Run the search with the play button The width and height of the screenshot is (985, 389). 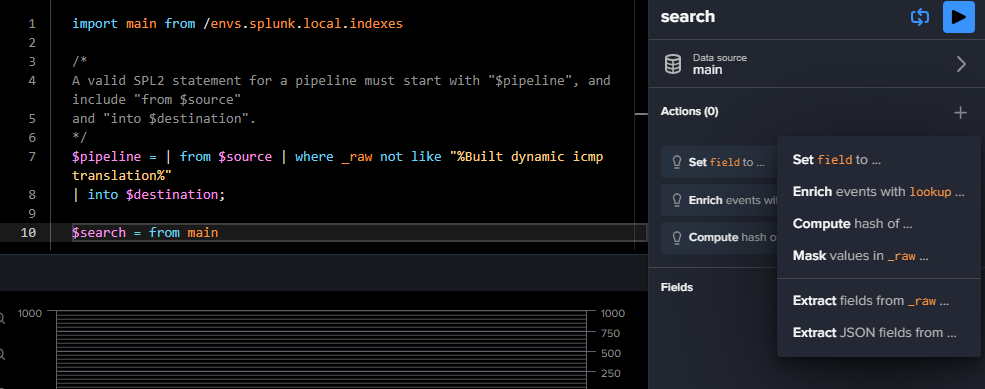959,17
